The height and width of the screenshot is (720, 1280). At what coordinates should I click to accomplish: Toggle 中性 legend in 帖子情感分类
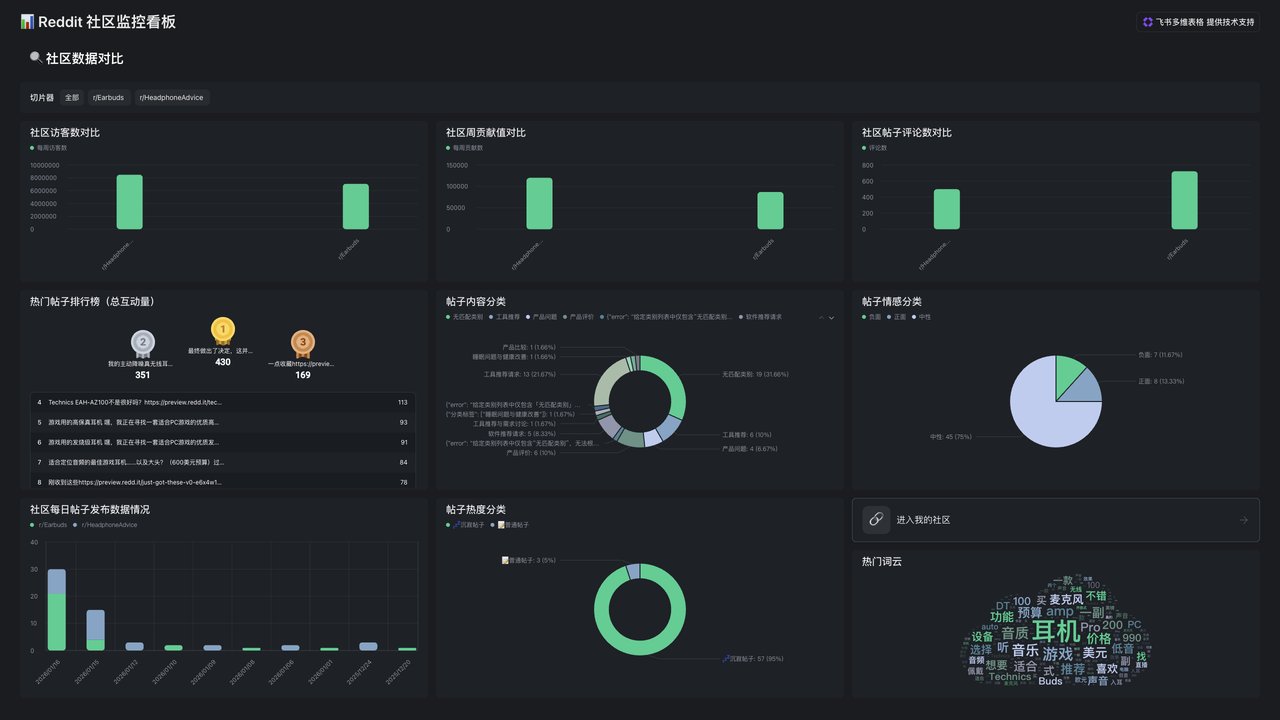pos(922,317)
